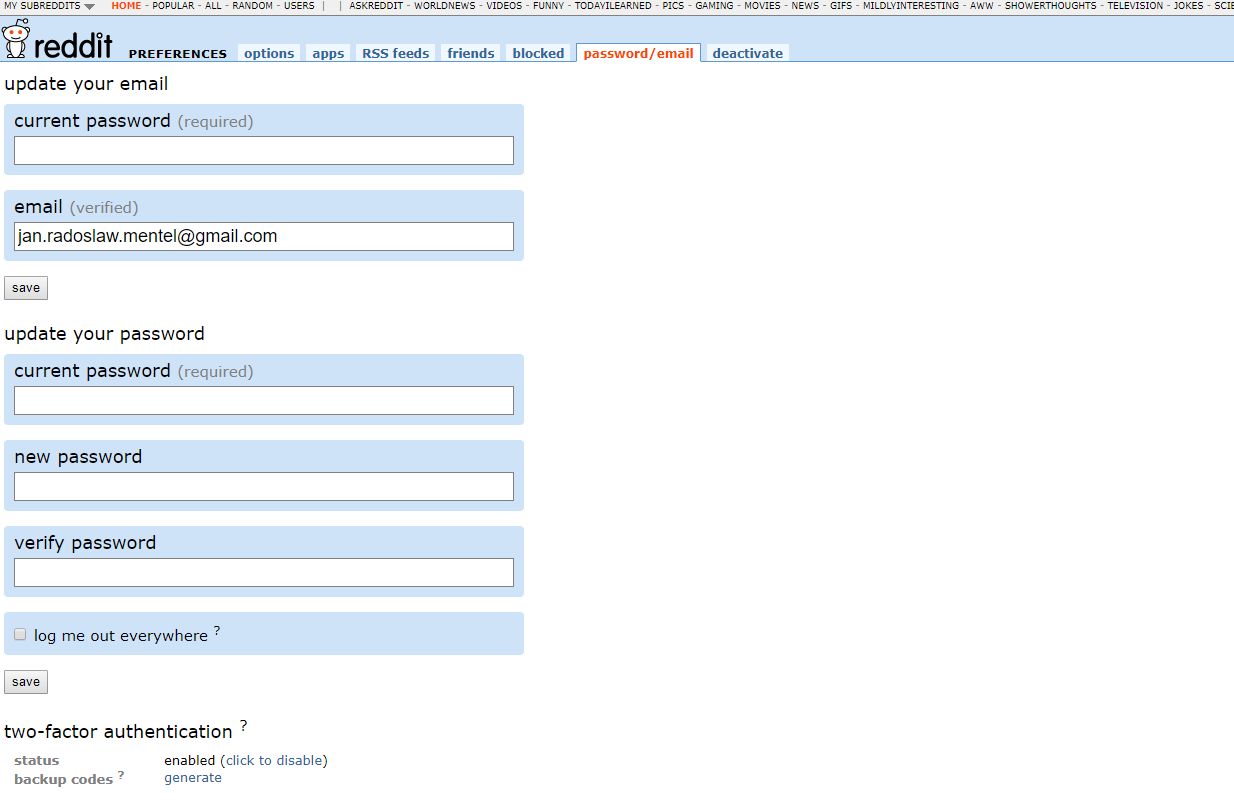Open the blocked tab

click(x=538, y=53)
